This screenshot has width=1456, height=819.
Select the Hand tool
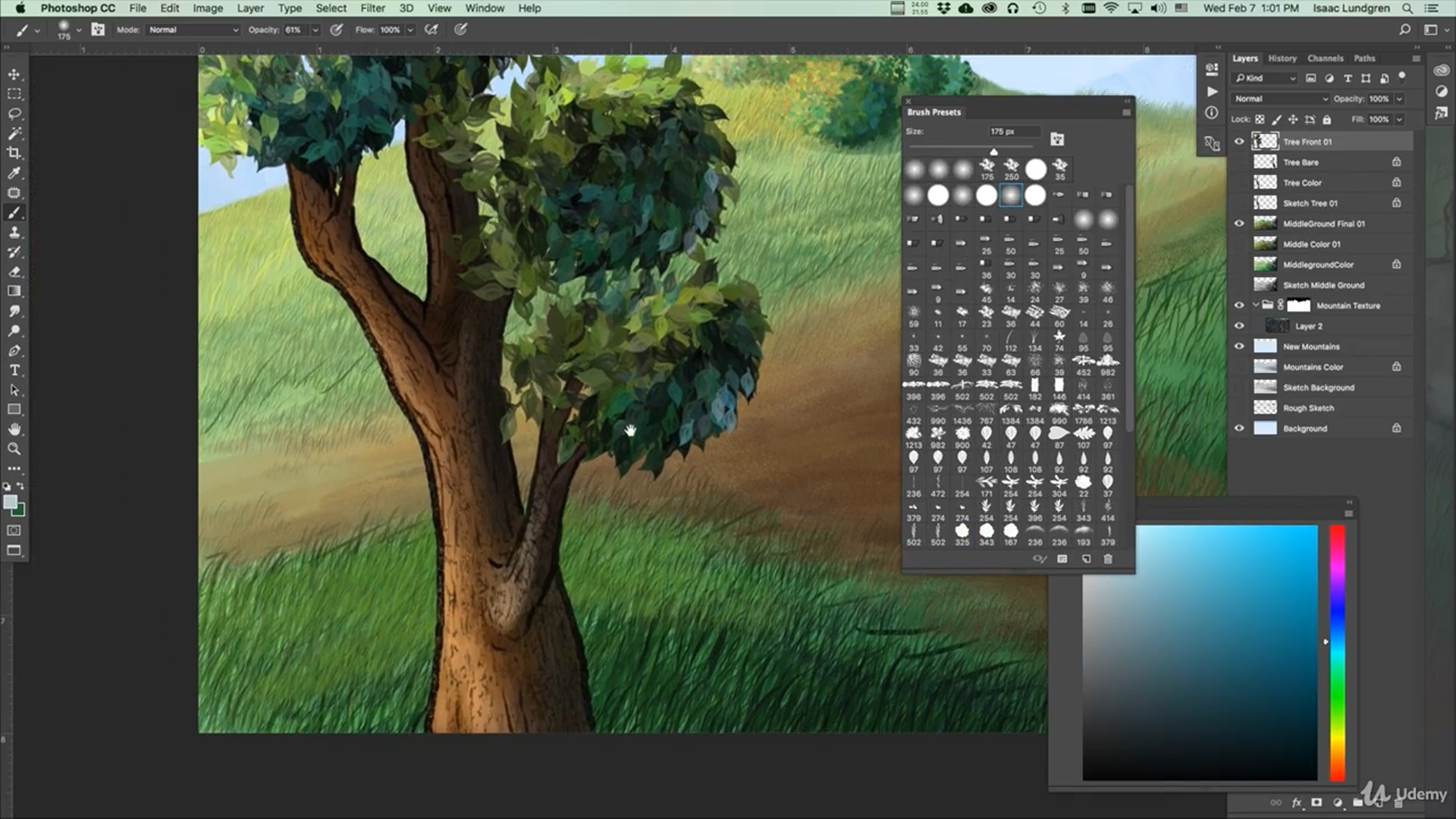pos(14,429)
